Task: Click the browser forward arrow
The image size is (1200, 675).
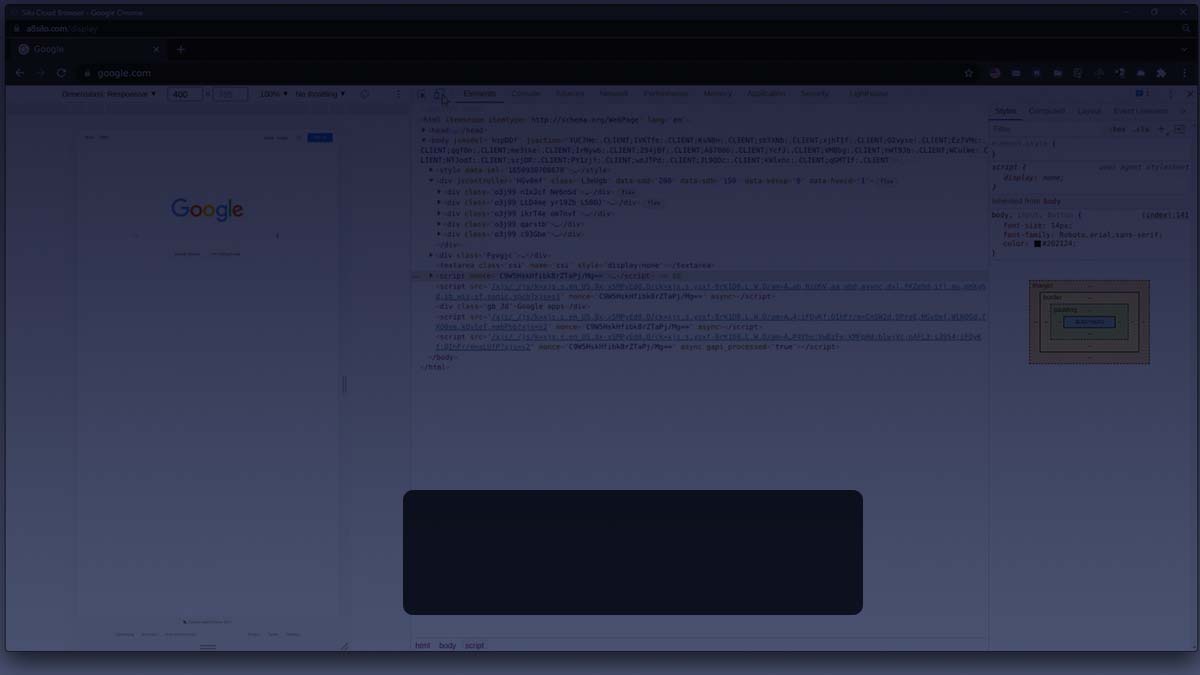Action: [x=40, y=73]
